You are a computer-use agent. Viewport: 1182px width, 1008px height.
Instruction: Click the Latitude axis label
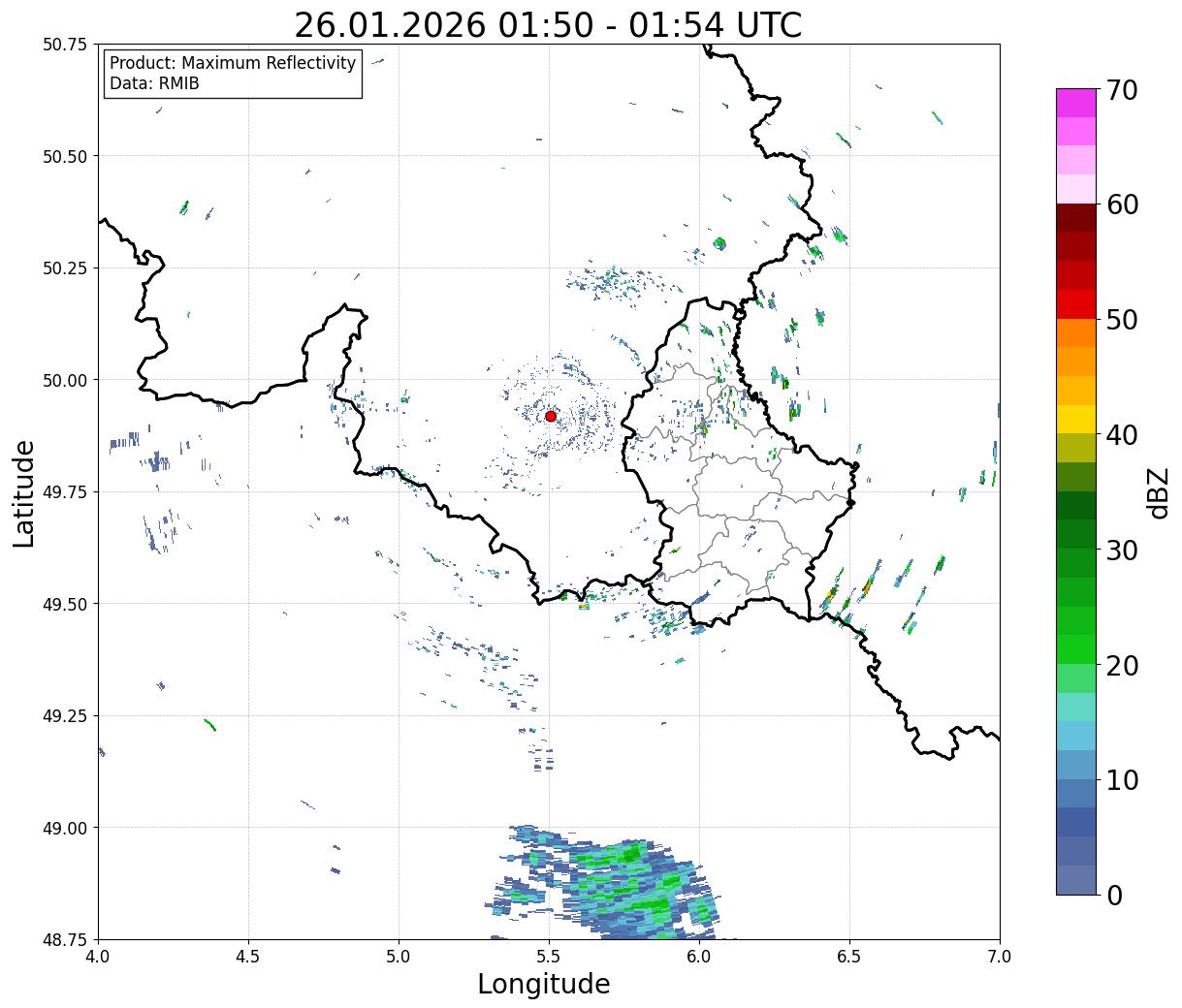click(x=24, y=493)
